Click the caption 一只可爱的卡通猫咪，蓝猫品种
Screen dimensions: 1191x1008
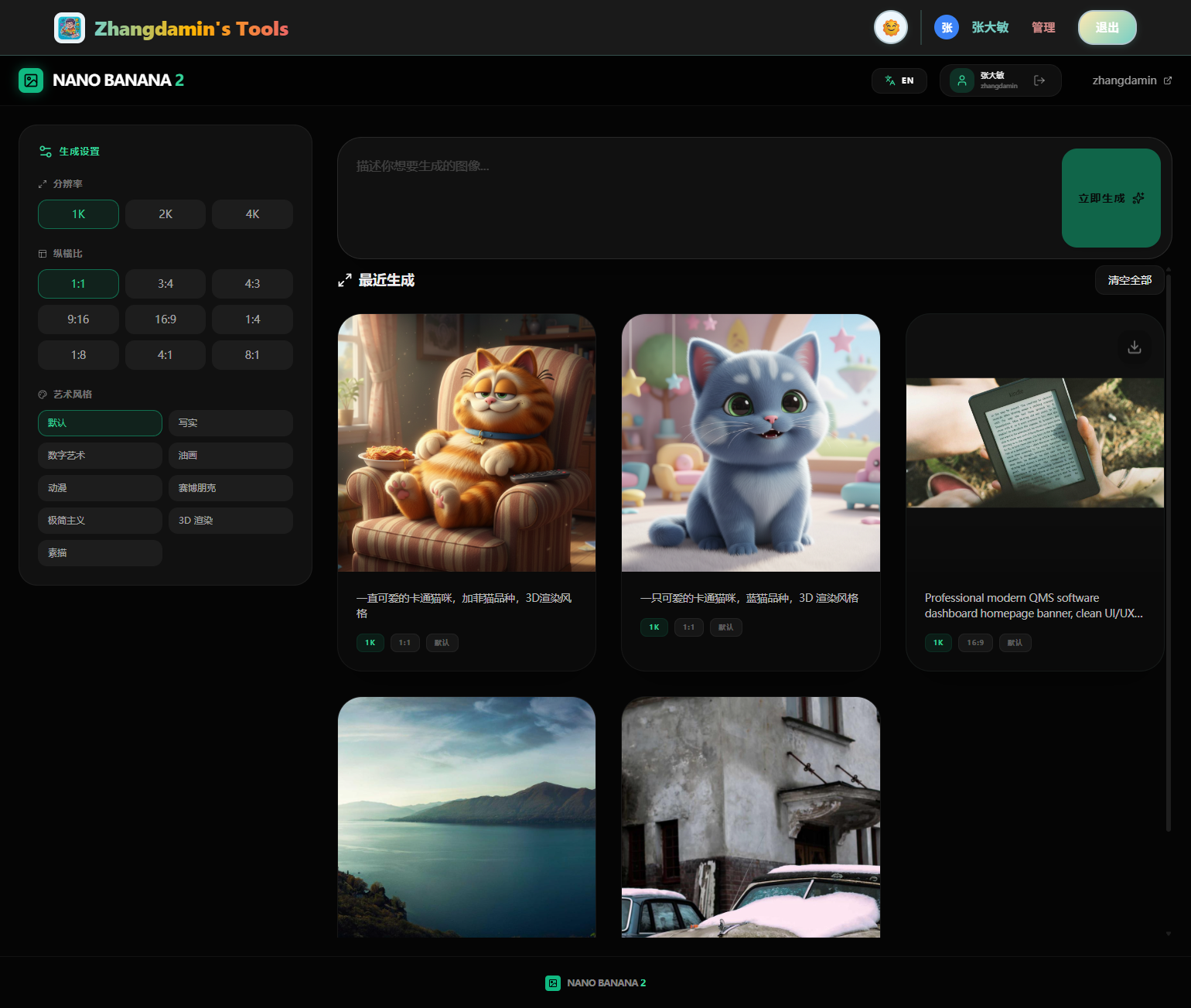pos(749,598)
